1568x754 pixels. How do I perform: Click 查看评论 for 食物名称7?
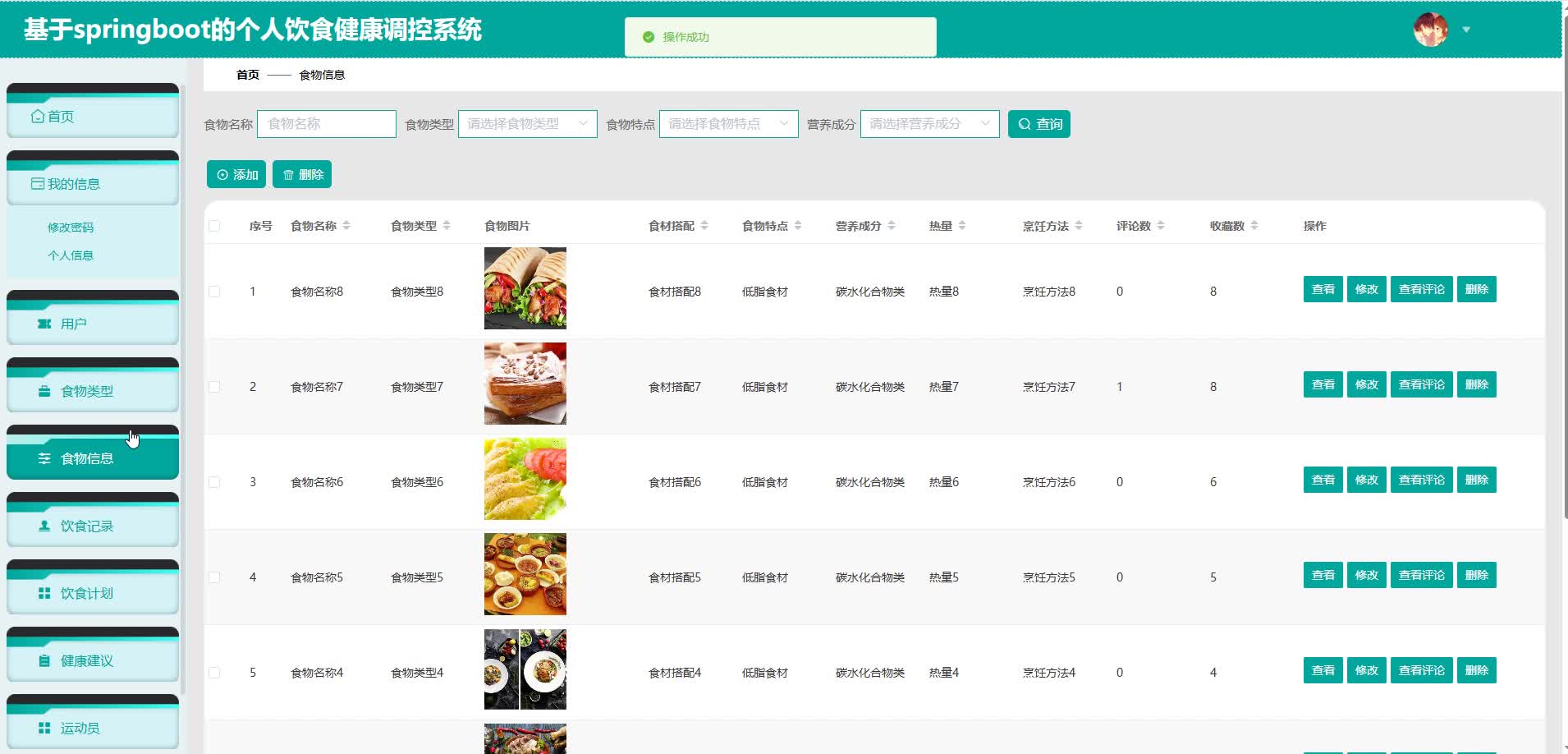tap(1421, 384)
